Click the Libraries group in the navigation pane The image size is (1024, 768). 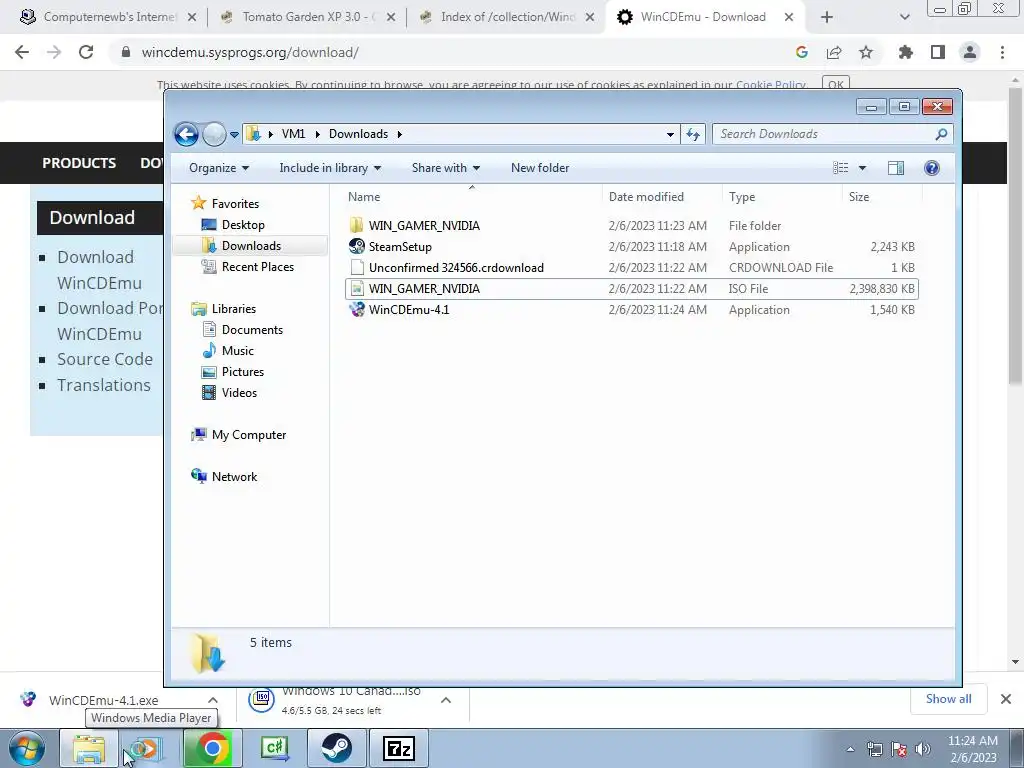223,309
